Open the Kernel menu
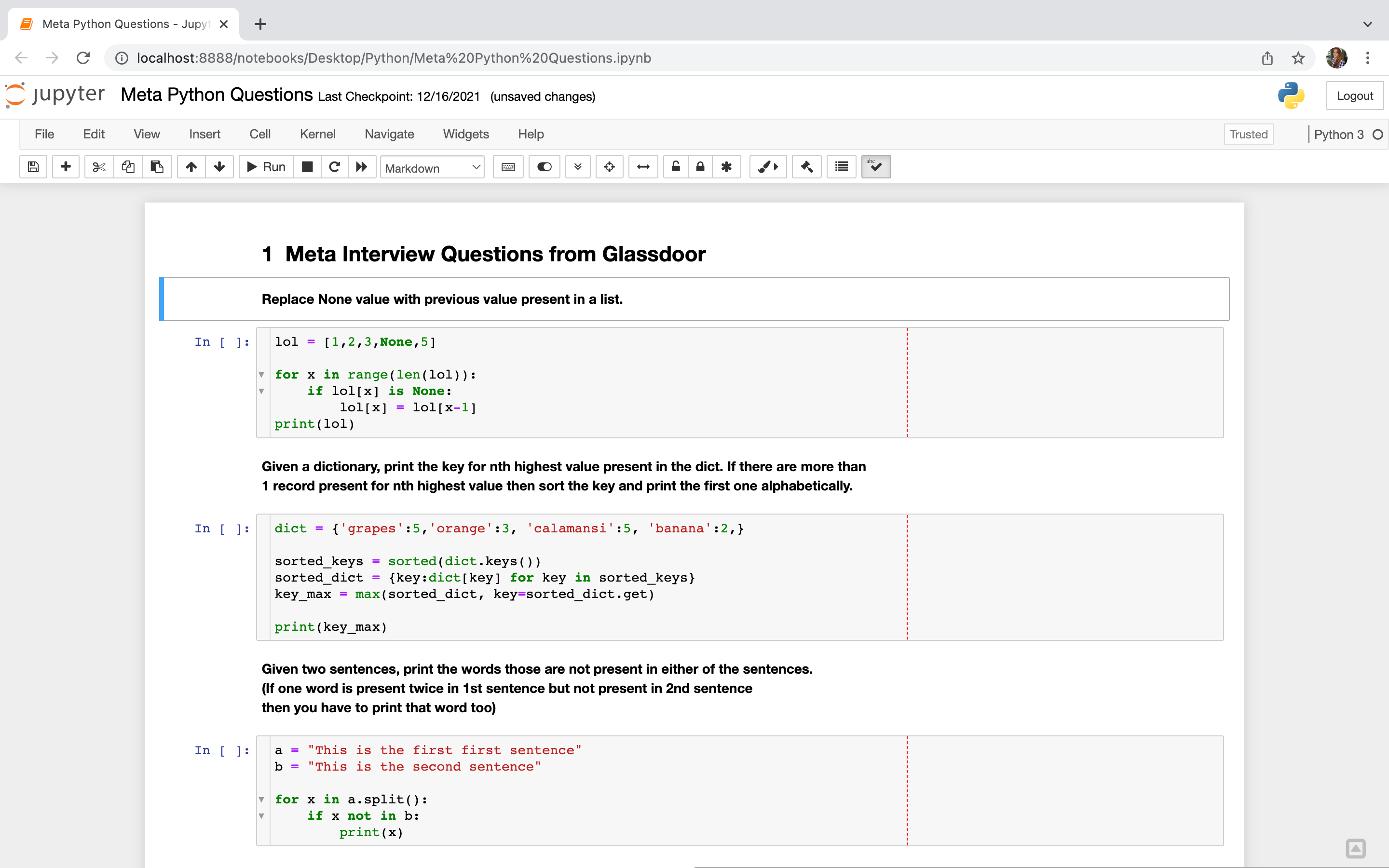 pyautogui.click(x=317, y=135)
